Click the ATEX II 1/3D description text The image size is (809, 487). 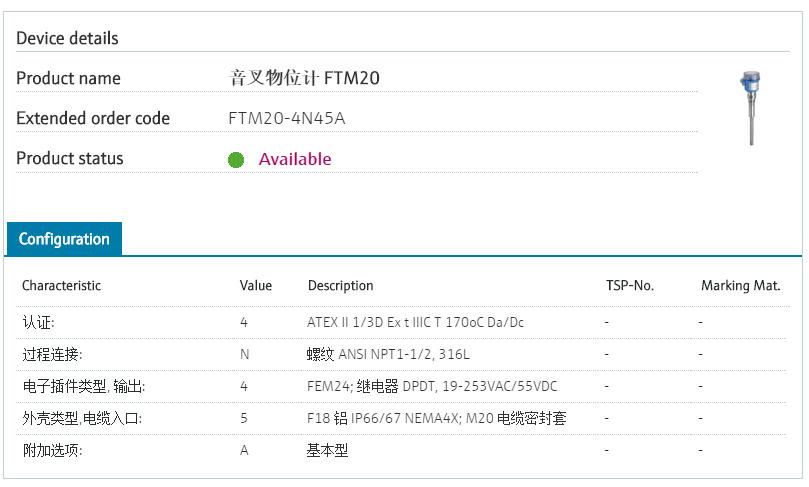[415, 323]
